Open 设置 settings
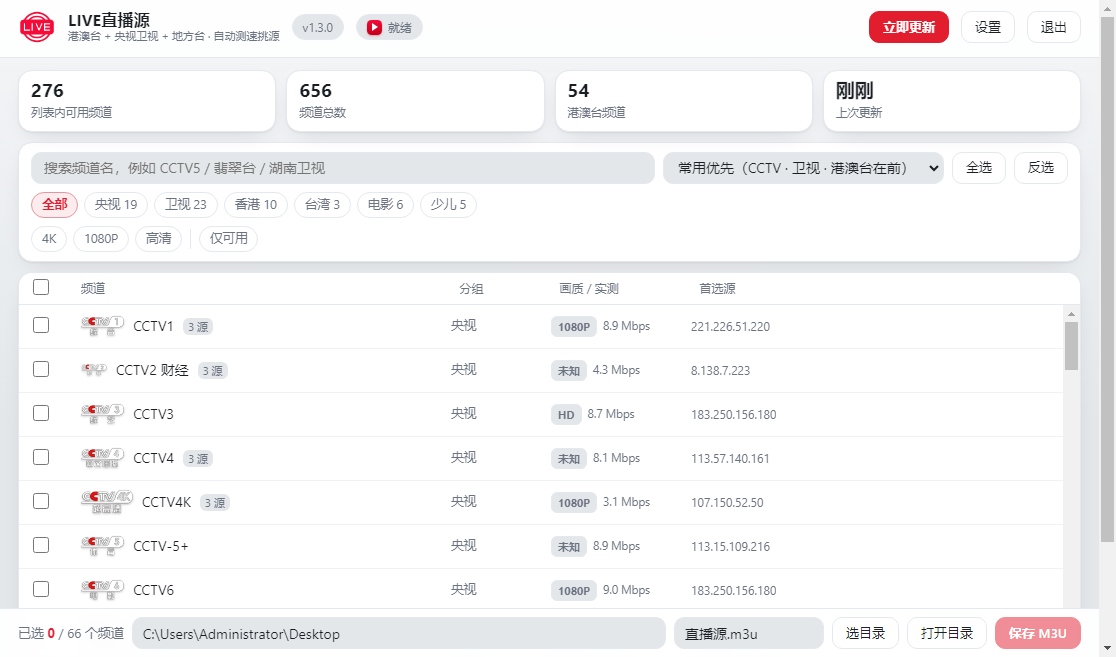Screen dimensions: 1116x657 (988, 27)
